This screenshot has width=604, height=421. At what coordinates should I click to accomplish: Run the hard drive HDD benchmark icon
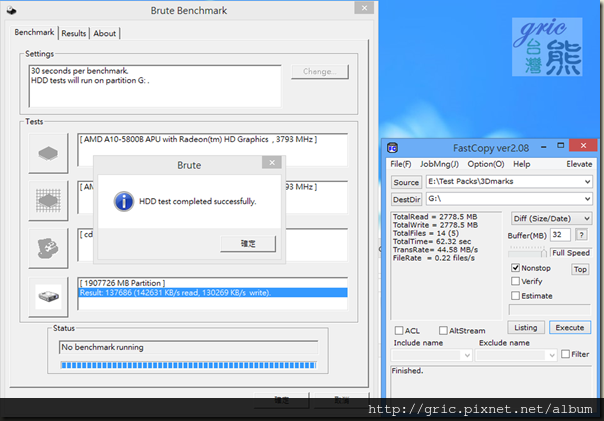tap(48, 297)
